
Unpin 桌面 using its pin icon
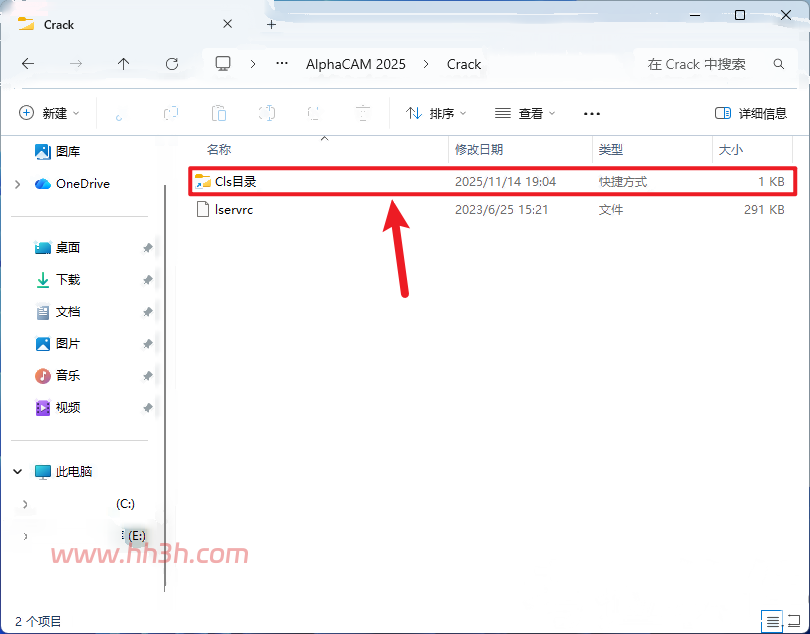(x=147, y=248)
